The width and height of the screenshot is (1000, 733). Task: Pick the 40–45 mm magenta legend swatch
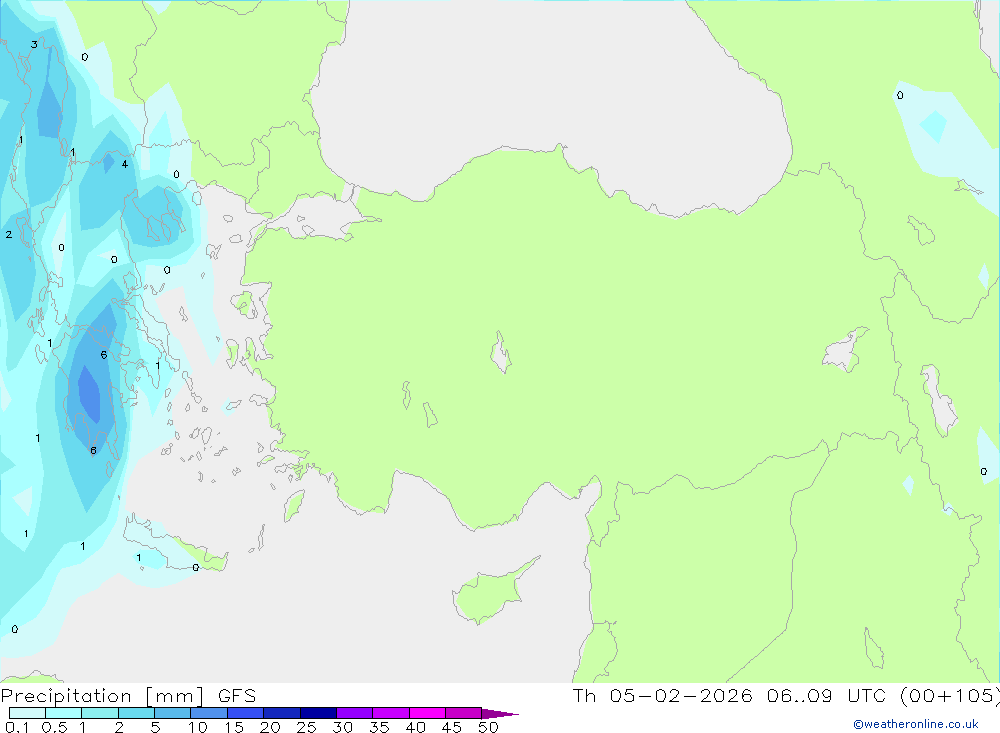point(427,713)
